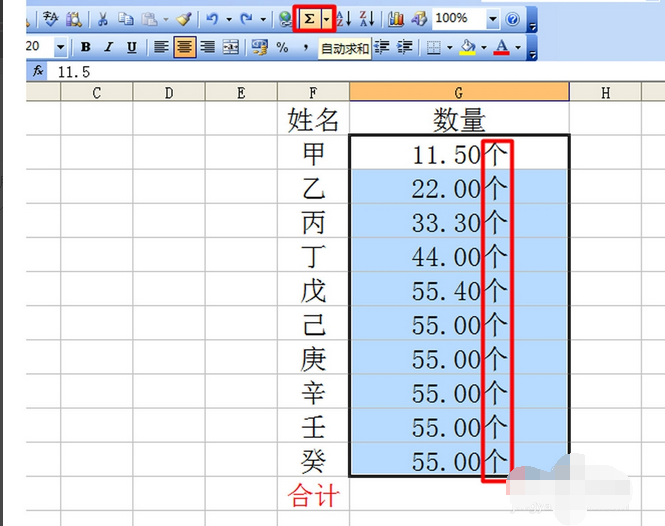This screenshot has height=526, width=665.
Task: Open the Research binoculars tool
Action: 74,19
